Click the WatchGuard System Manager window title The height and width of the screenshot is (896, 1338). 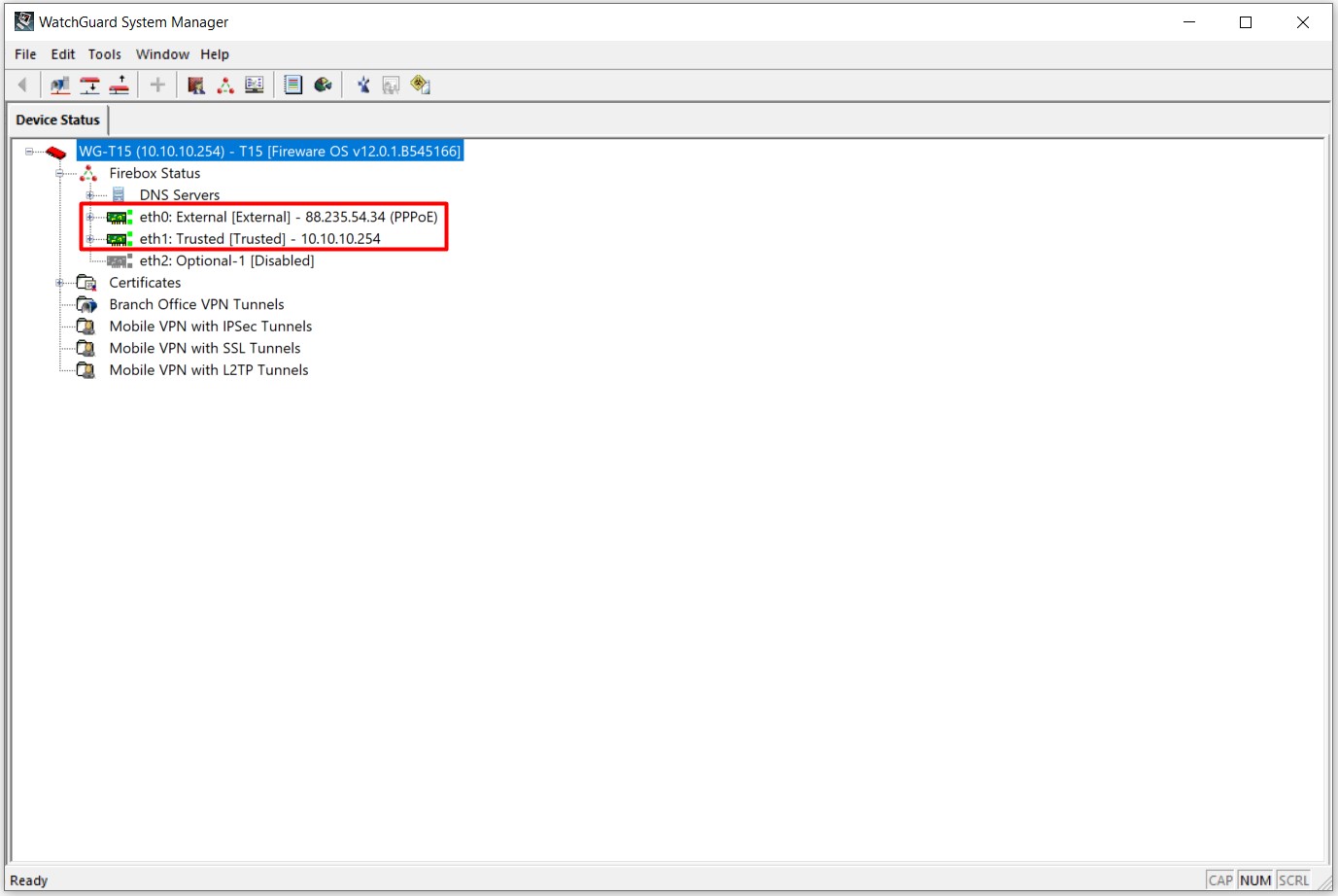point(134,21)
